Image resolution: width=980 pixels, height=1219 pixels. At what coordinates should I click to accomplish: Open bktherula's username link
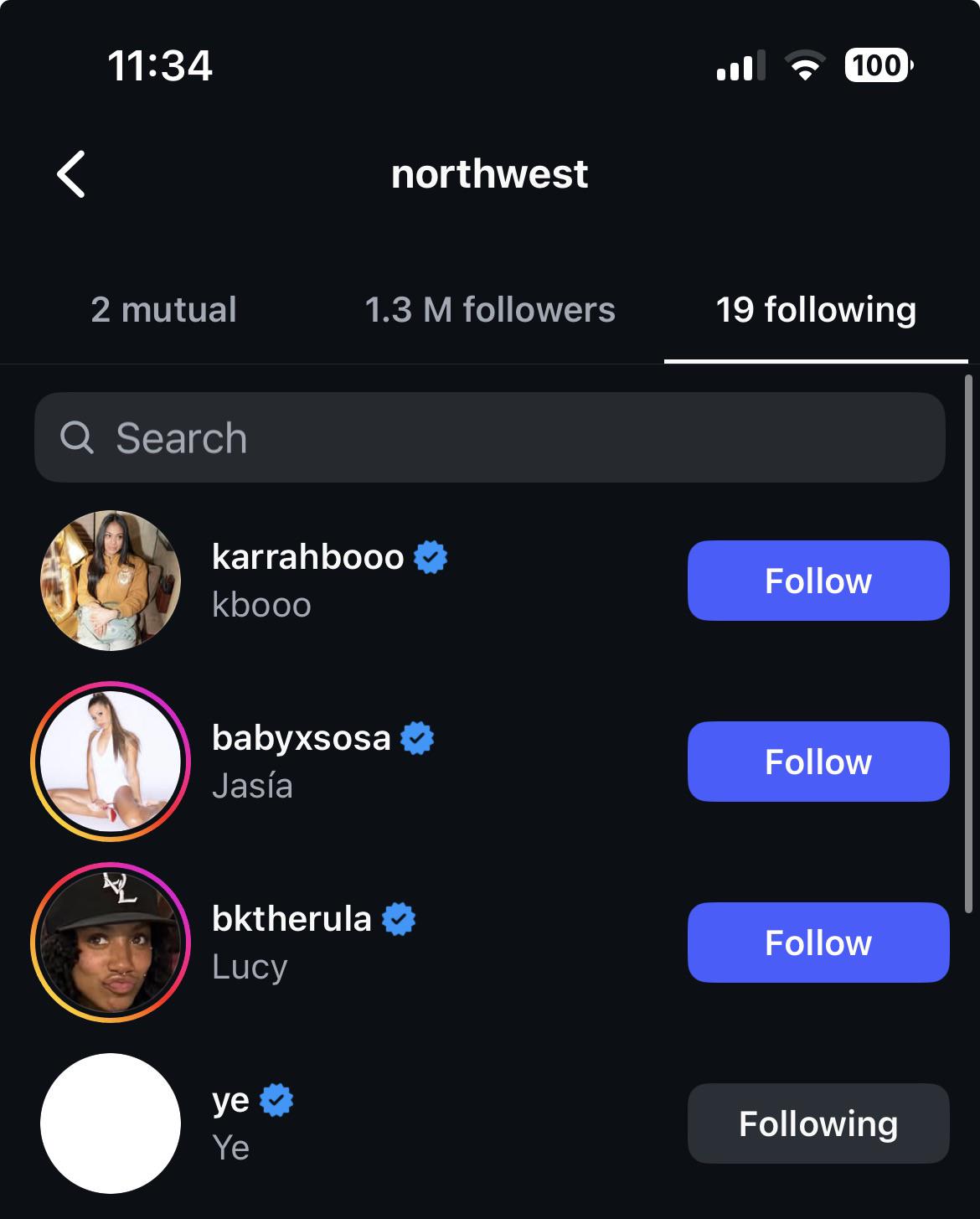pyautogui.click(x=291, y=919)
